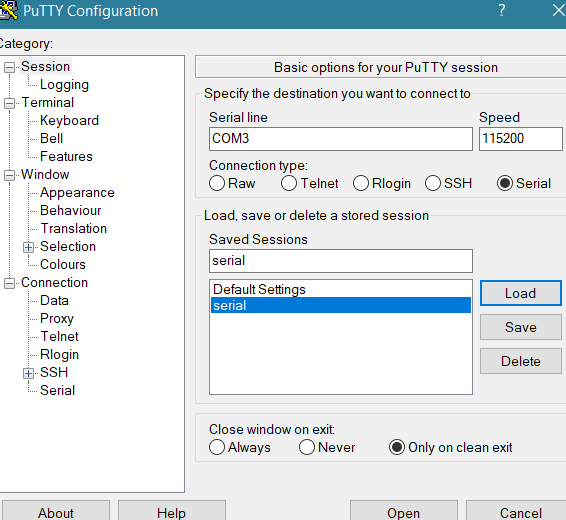
Task: Click the PuTTY icon in title bar
Action: click(x=9, y=10)
